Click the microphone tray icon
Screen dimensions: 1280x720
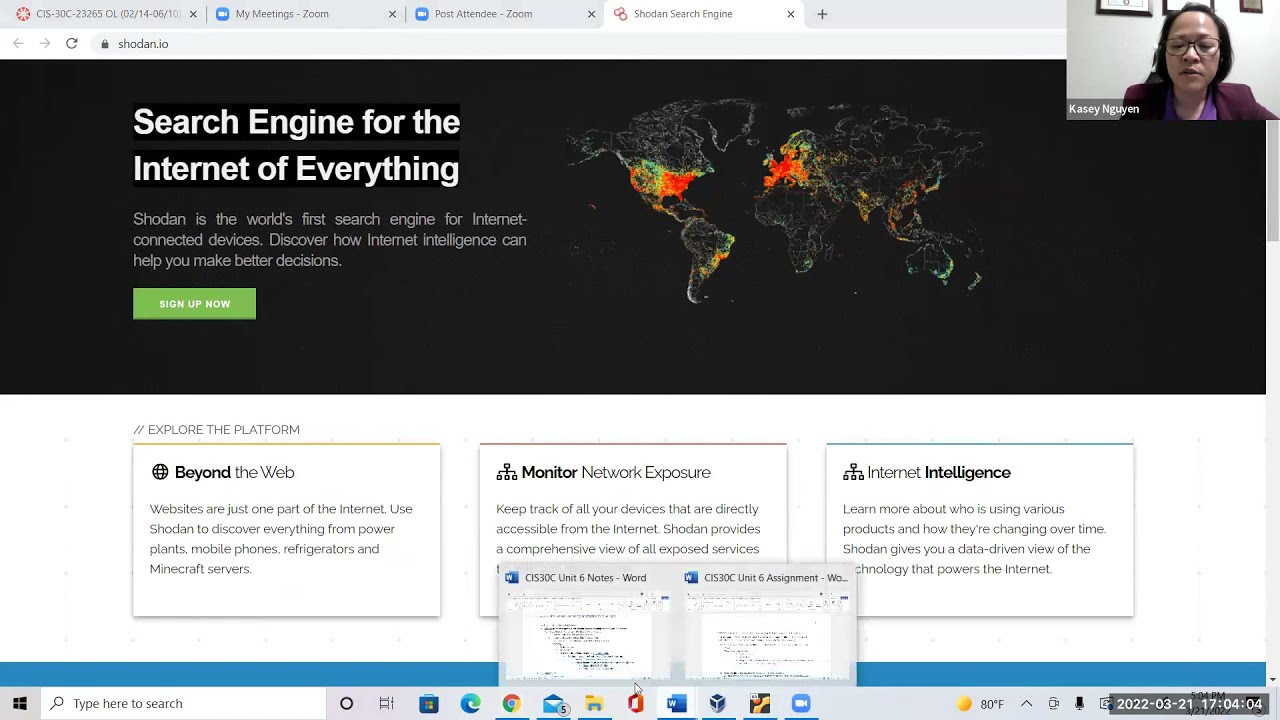1079,704
